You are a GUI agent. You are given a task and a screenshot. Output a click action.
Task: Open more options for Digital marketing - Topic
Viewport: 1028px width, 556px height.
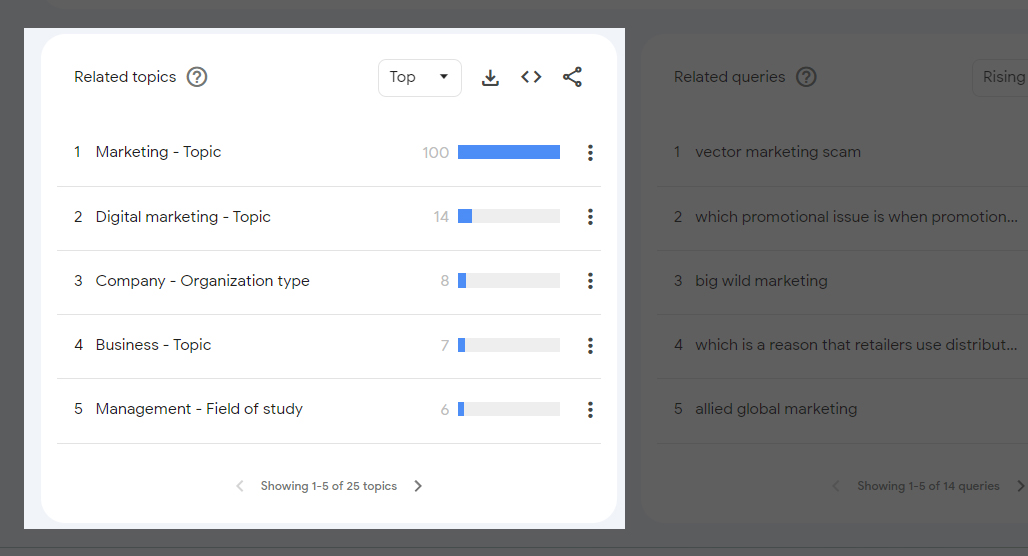click(x=590, y=217)
